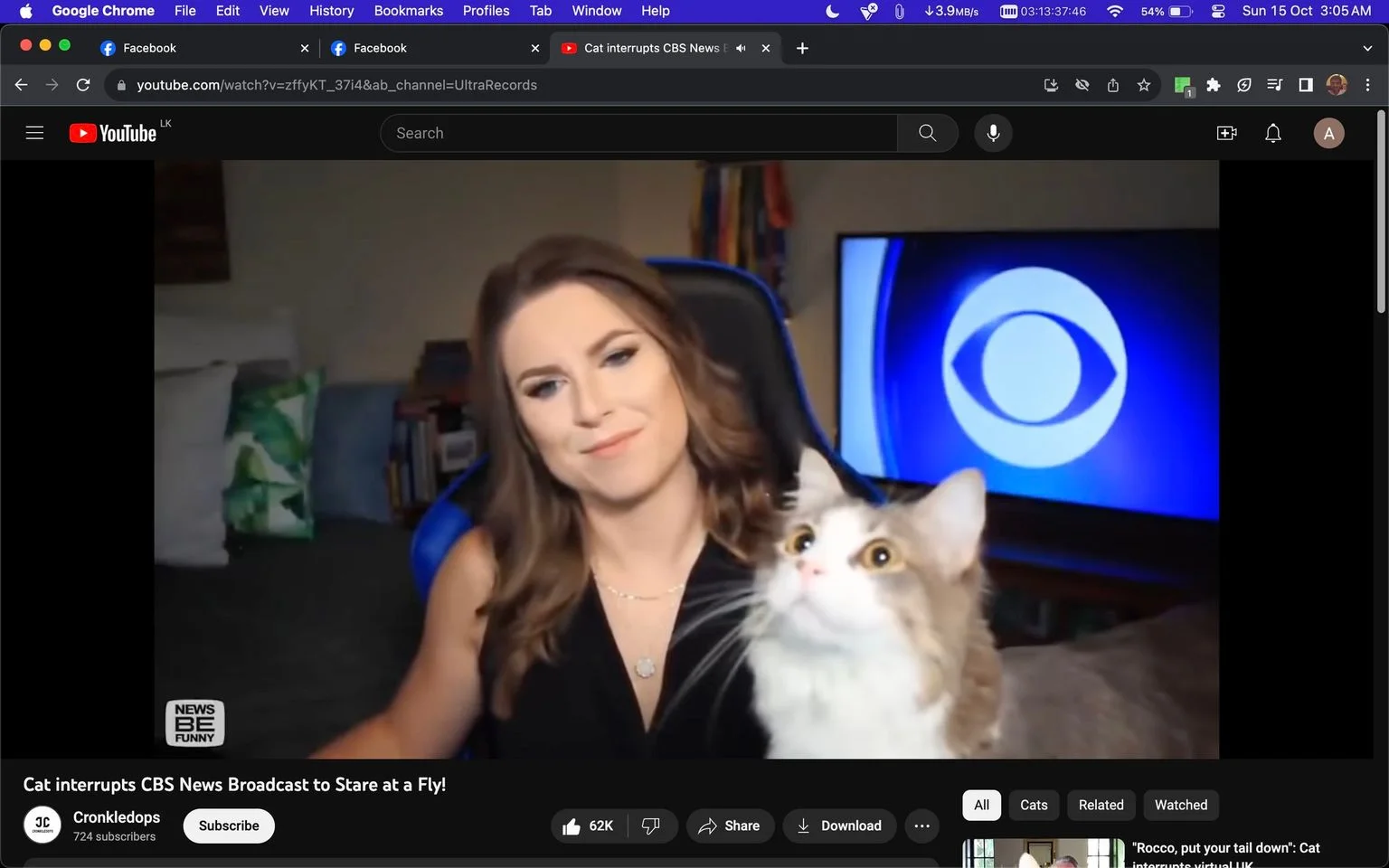Image resolution: width=1389 pixels, height=868 pixels.
Task: Open the three-dot more actions menu
Action: (x=921, y=826)
